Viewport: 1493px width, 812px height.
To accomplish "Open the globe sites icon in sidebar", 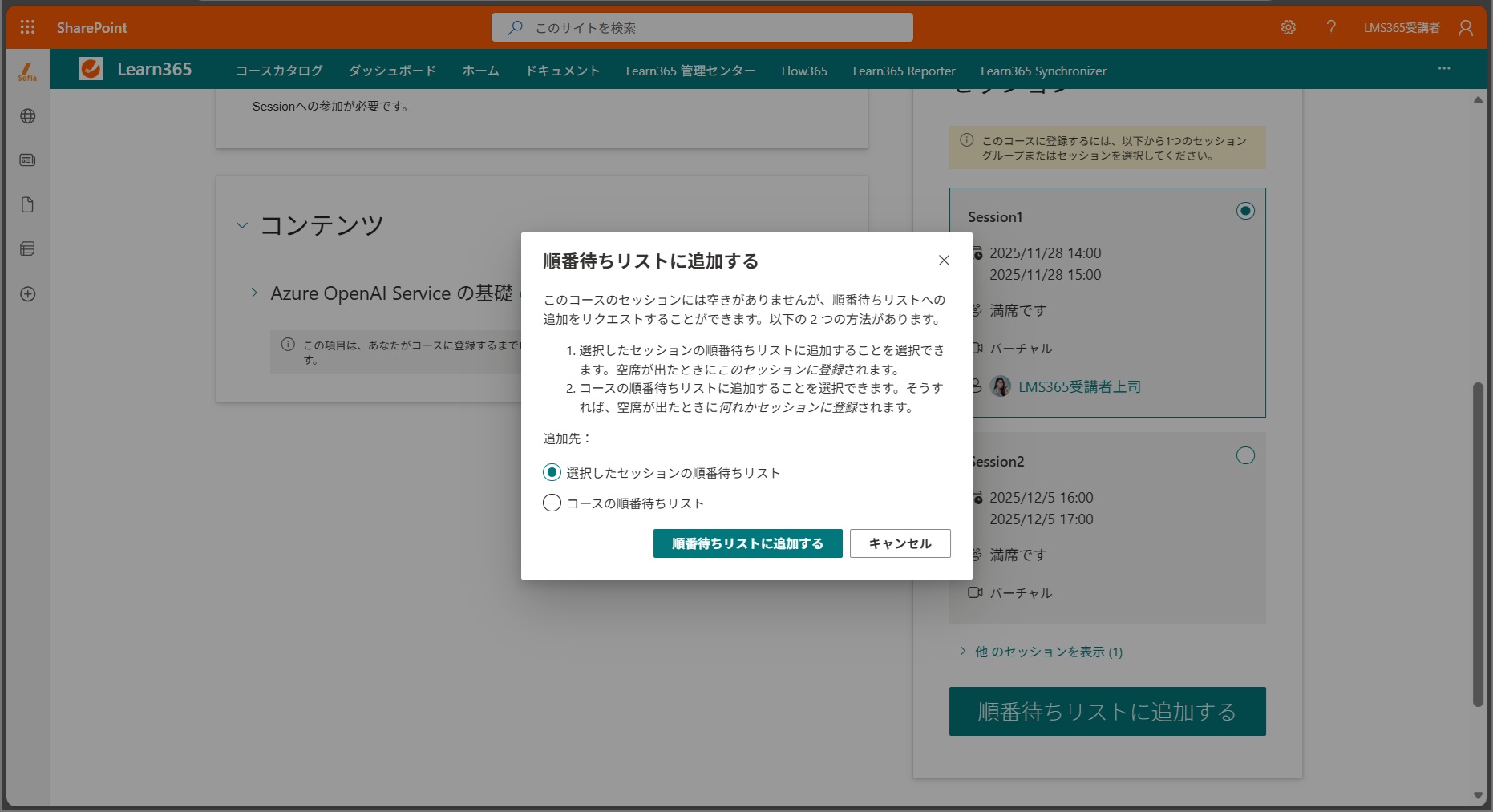I will (x=27, y=116).
